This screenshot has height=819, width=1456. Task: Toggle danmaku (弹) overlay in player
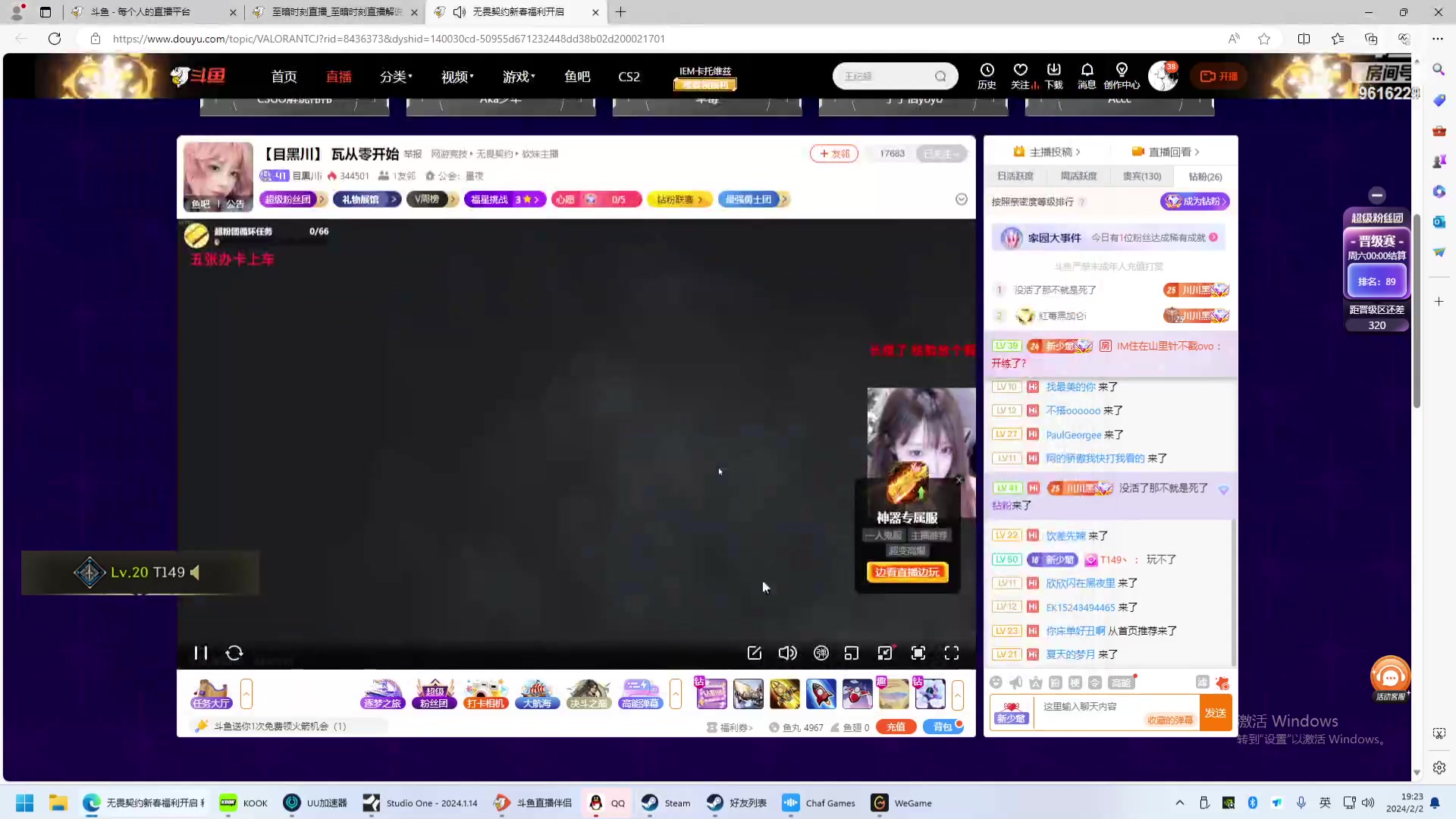pos(821,653)
